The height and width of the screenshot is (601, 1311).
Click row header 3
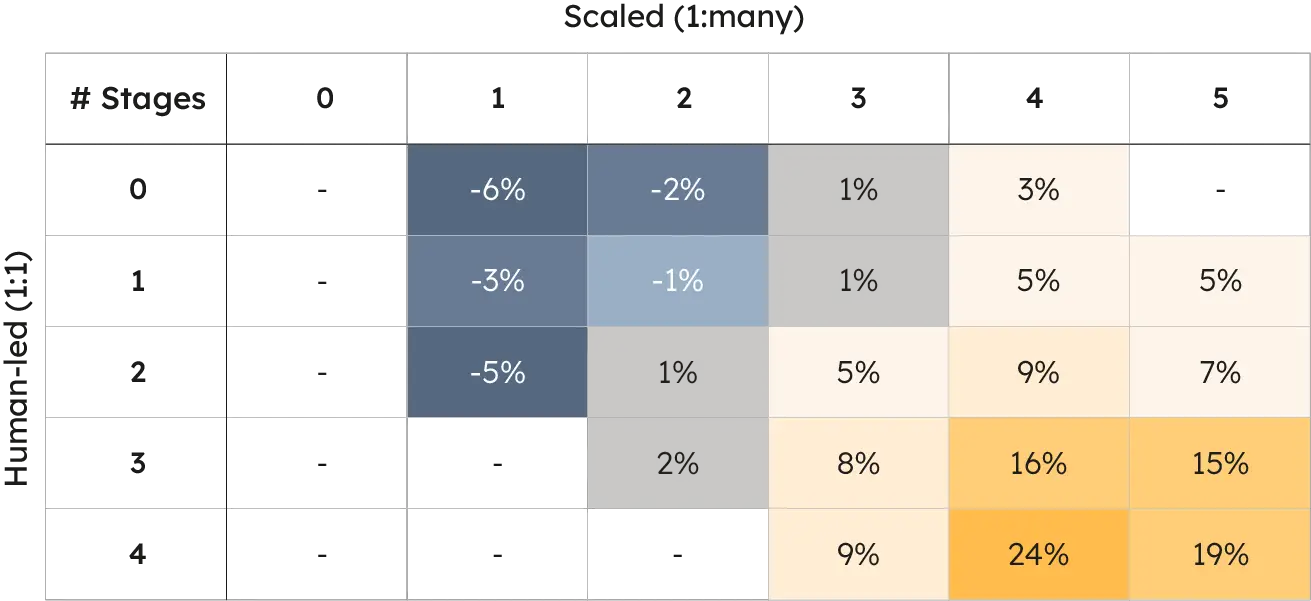(136, 463)
